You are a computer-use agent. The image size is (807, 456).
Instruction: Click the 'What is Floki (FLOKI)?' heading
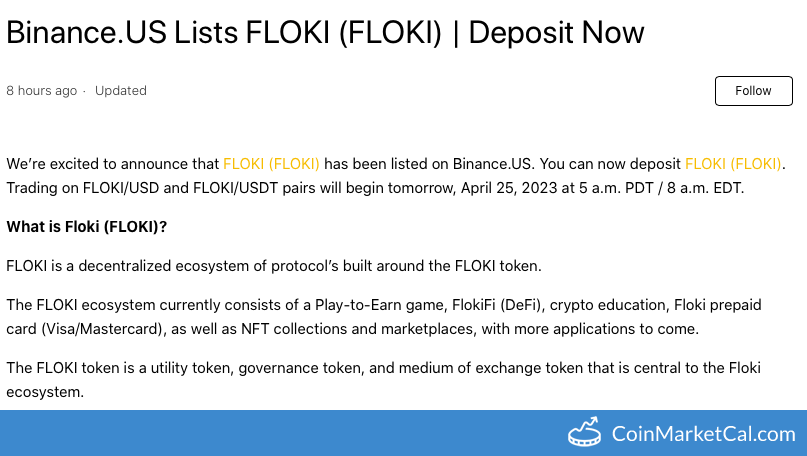point(86,226)
